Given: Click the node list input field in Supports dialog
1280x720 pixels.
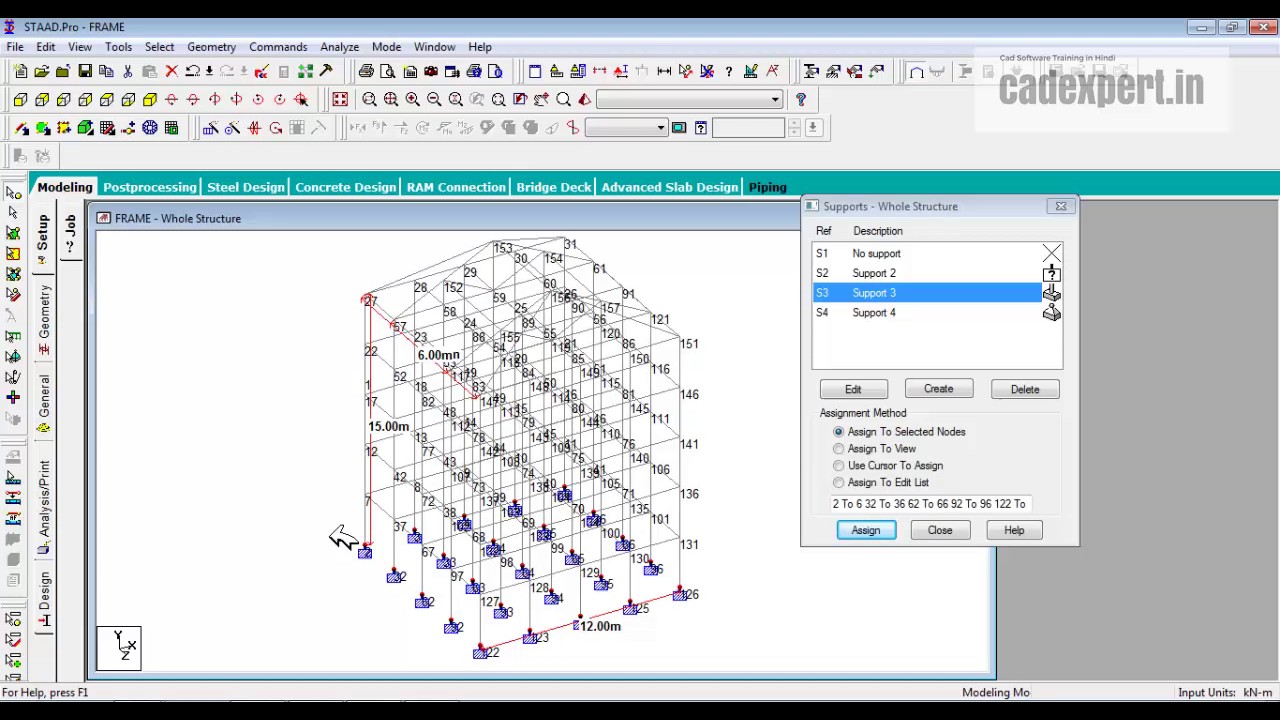Looking at the screenshot, I should pos(930,504).
